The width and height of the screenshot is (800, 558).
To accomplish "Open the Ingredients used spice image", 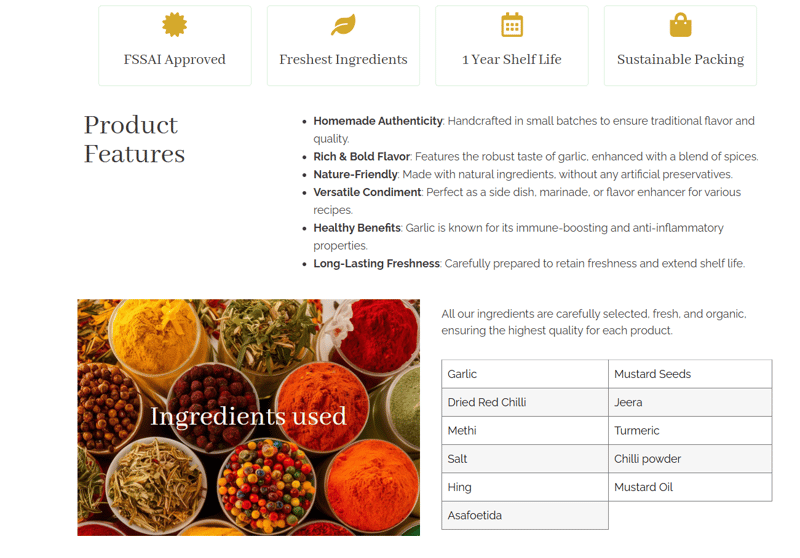I will tap(249, 417).
